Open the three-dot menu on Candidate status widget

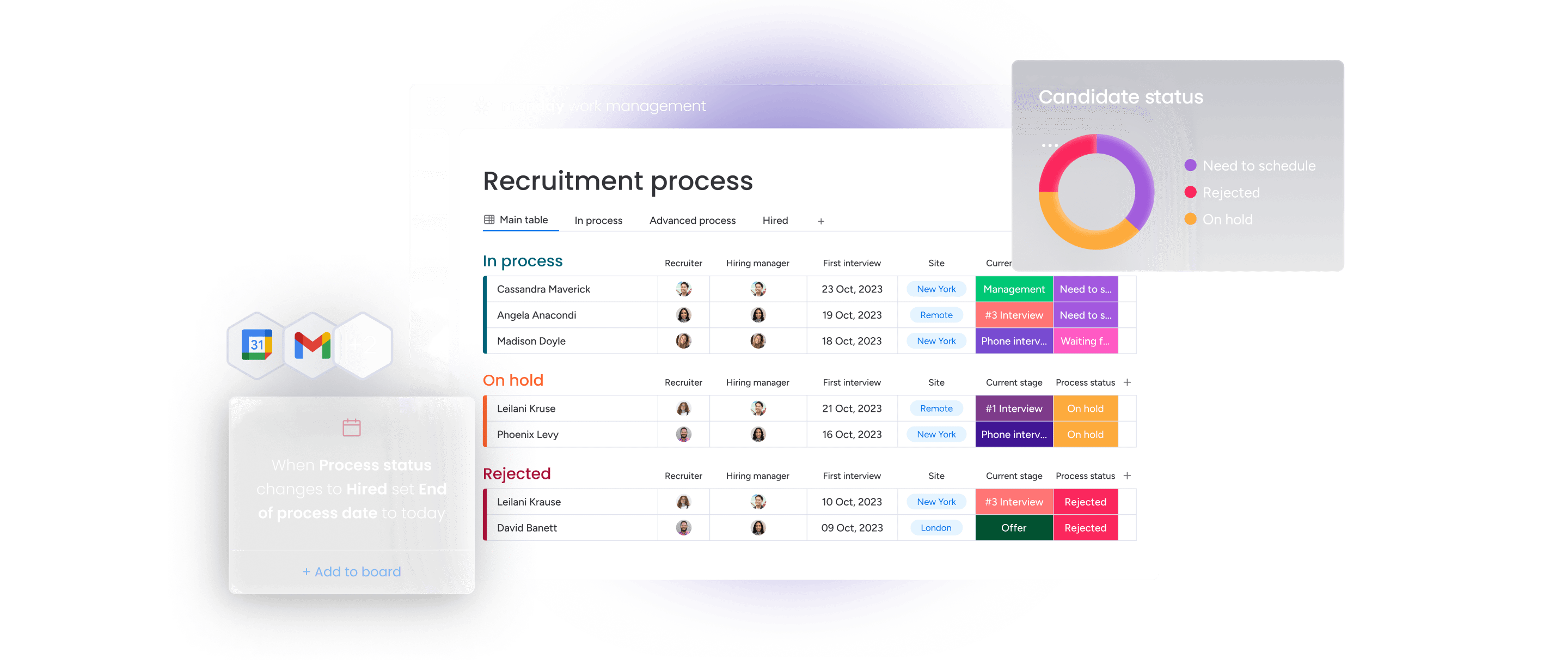(x=1049, y=145)
